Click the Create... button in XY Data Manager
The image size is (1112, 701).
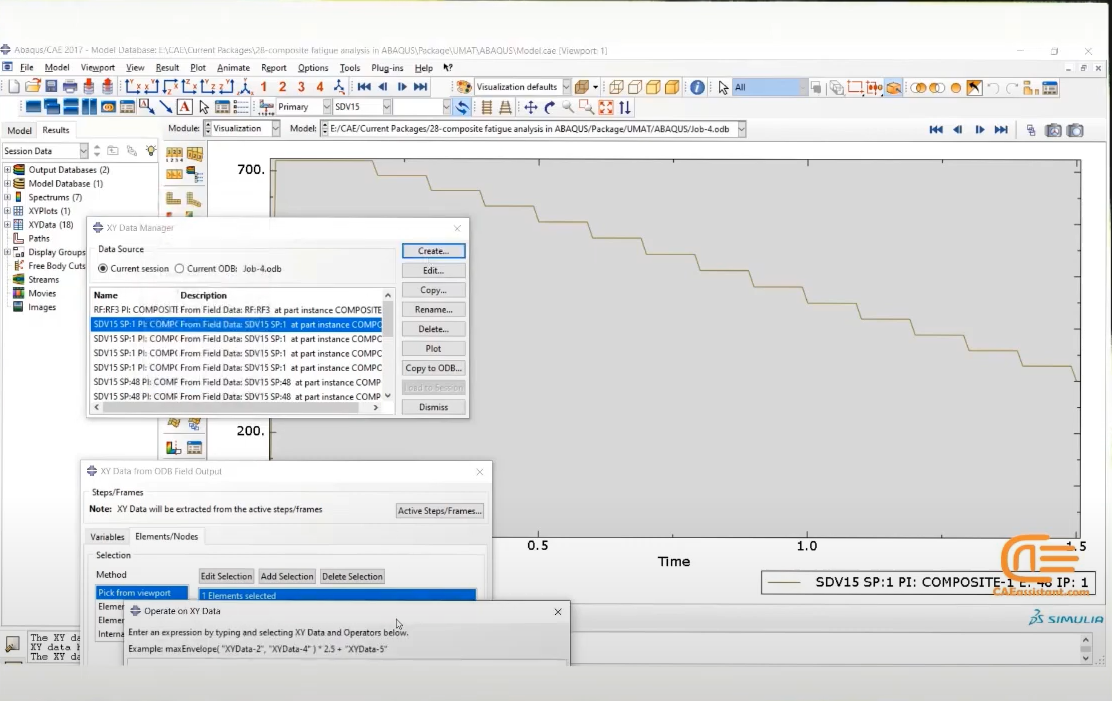433,251
